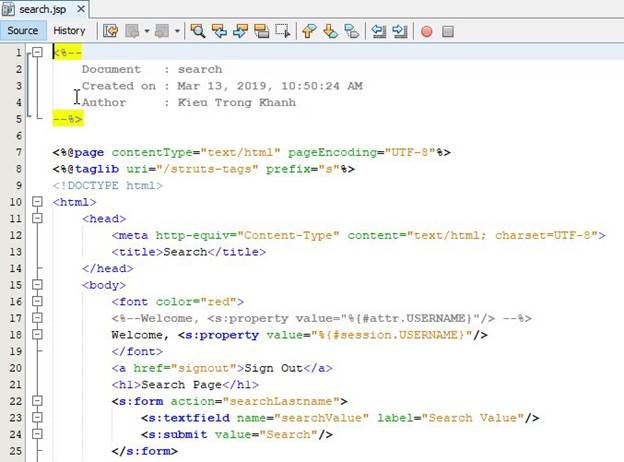Click the Forward navigation toolbar icon
The image size is (624, 462).
click(162, 31)
